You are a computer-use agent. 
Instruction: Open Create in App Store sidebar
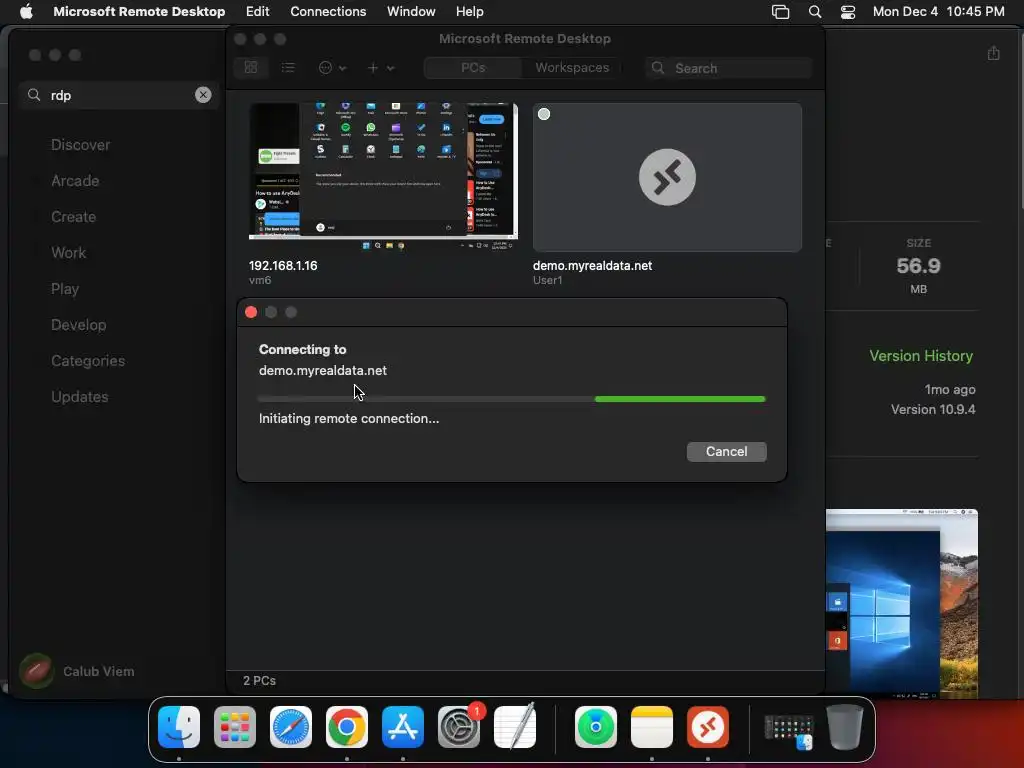point(73,217)
